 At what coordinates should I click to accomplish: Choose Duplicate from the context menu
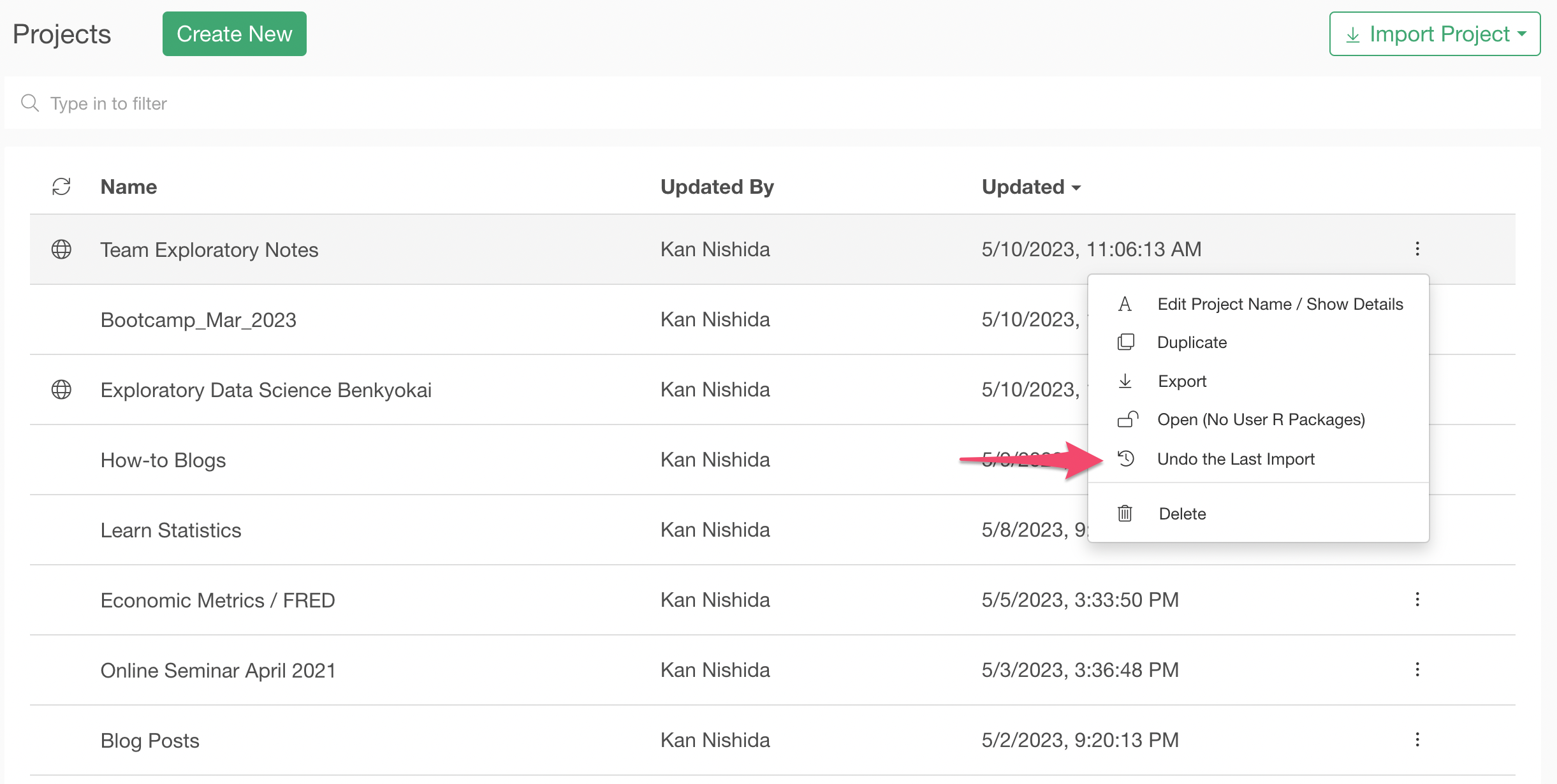tap(1191, 342)
